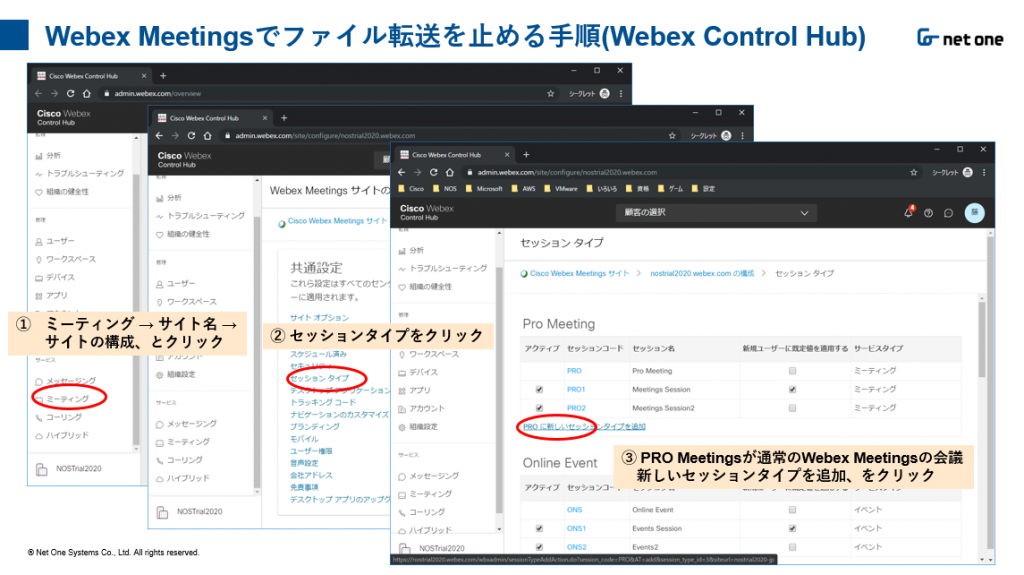
Task: Reload page in middle browser window
Action: pos(191,136)
